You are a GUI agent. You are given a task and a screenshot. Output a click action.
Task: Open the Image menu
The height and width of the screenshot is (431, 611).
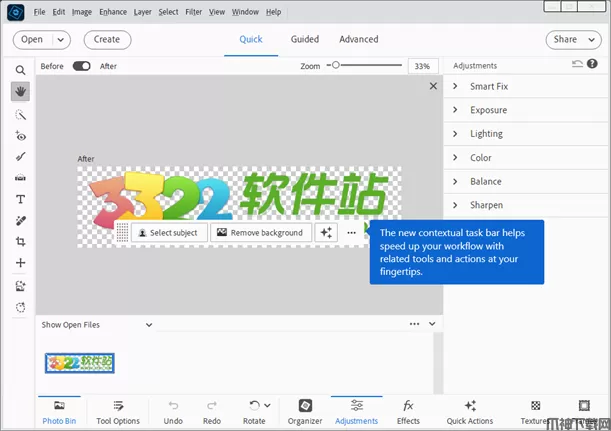coord(82,12)
